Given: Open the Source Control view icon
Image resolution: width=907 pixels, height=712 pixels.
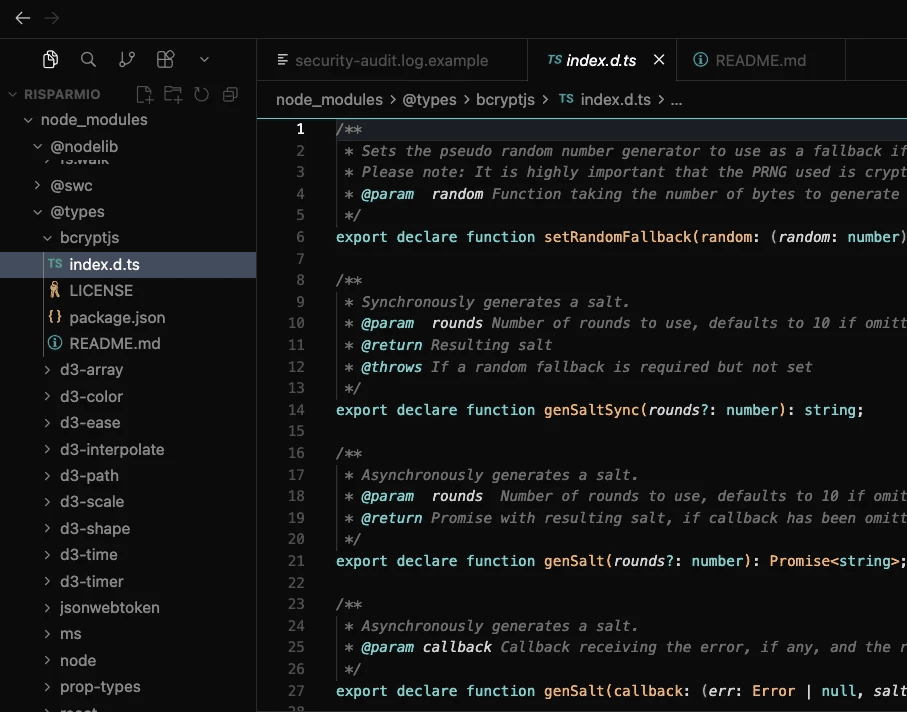Looking at the screenshot, I should click(127, 60).
